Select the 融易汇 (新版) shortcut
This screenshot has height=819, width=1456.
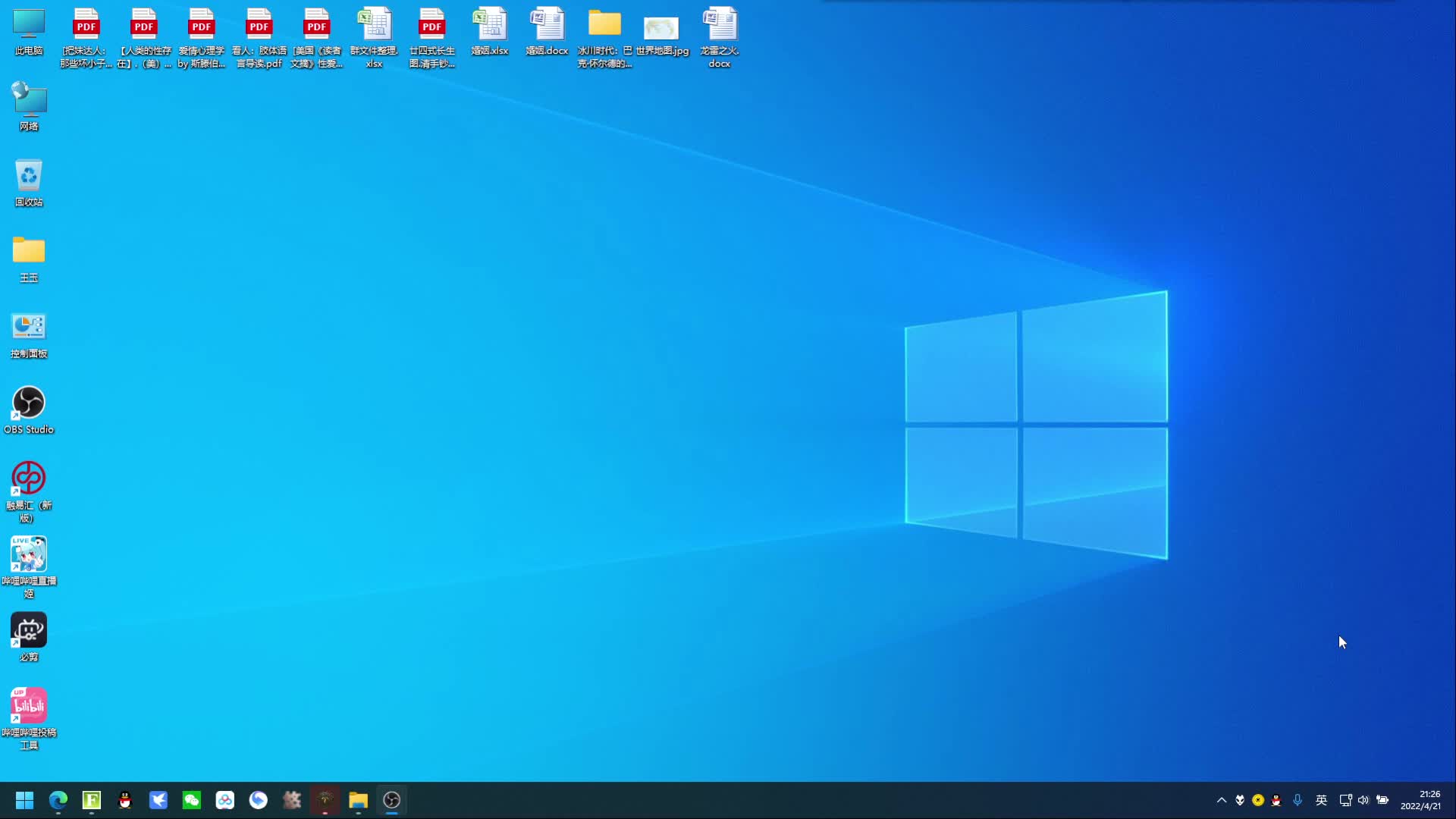click(x=29, y=491)
